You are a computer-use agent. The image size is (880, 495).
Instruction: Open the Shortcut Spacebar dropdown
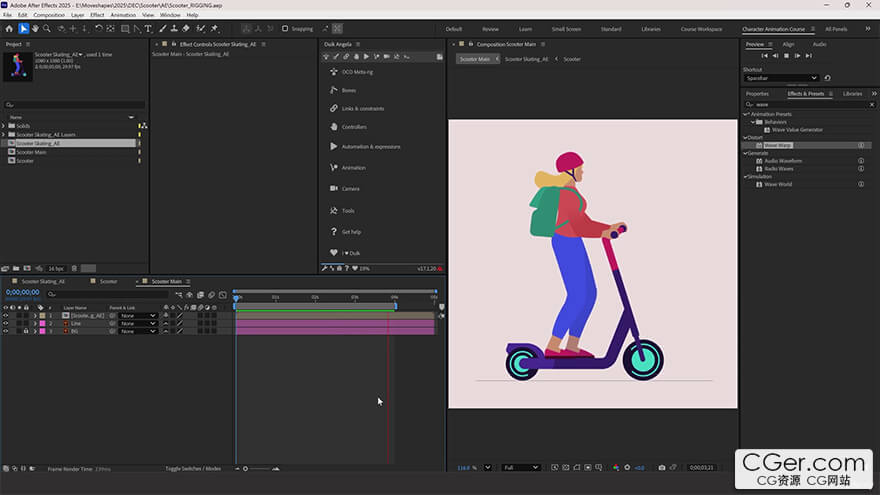[x=781, y=78]
